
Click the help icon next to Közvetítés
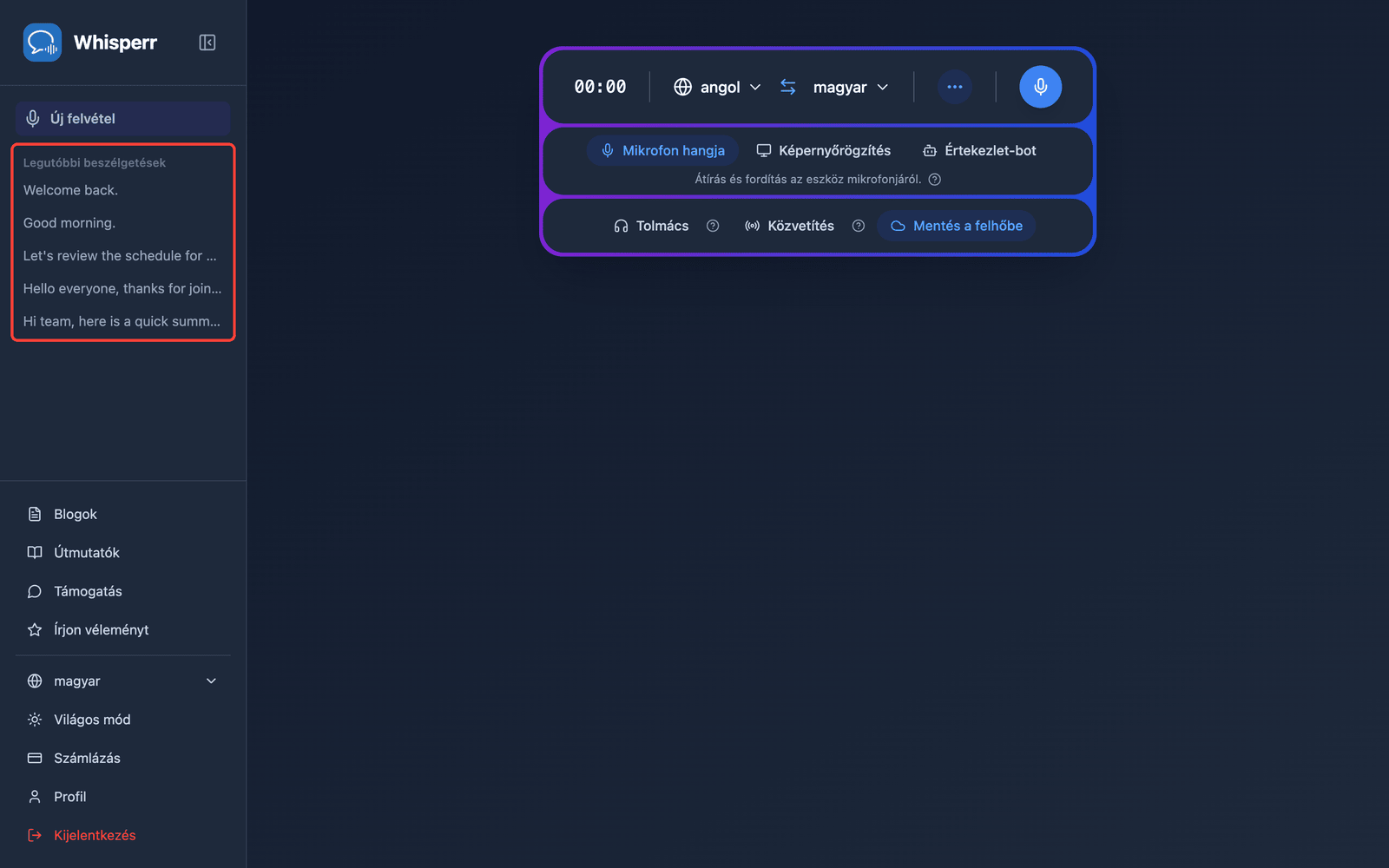[x=859, y=226]
